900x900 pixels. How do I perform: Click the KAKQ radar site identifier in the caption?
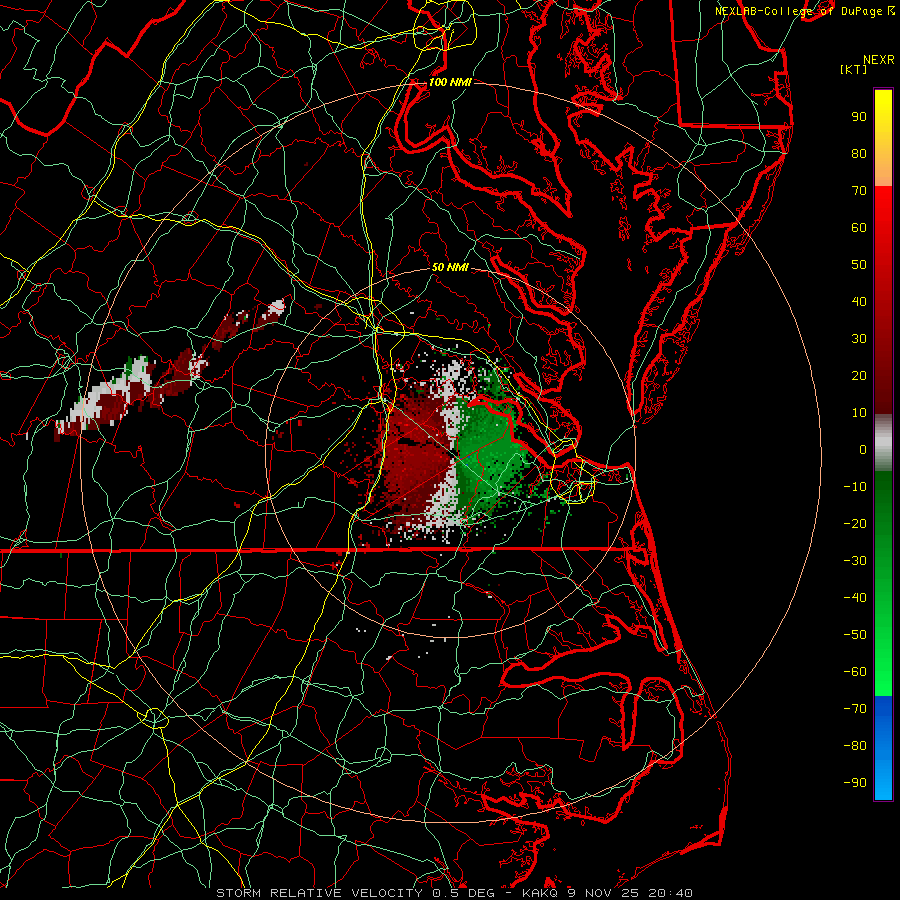[540, 893]
